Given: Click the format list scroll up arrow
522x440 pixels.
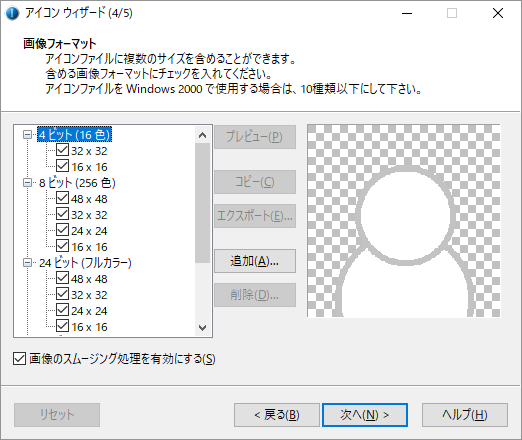Looking at the screenshot, I should coord(202,135).
